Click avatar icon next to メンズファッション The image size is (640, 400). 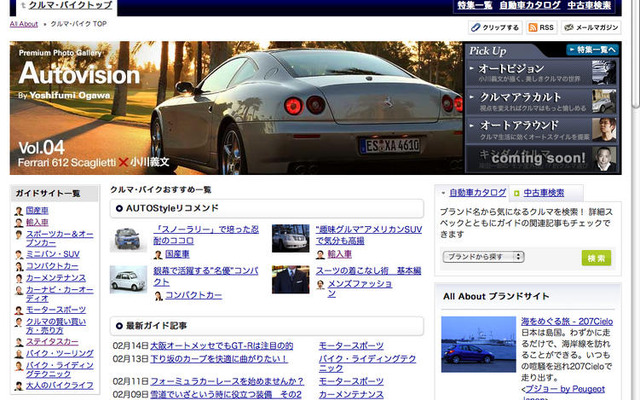pyautogui.click(x=320, y=284)
